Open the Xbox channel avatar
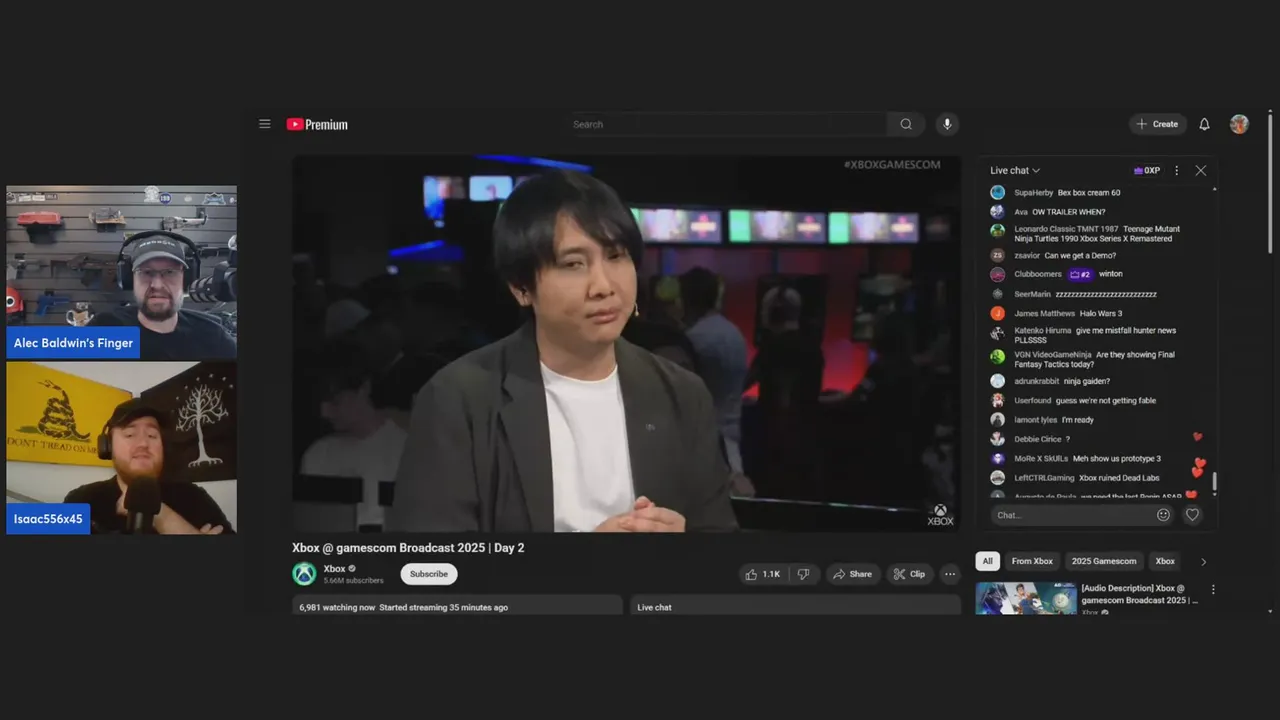This screenshot has height=720, width=1280. click(304, 574)
